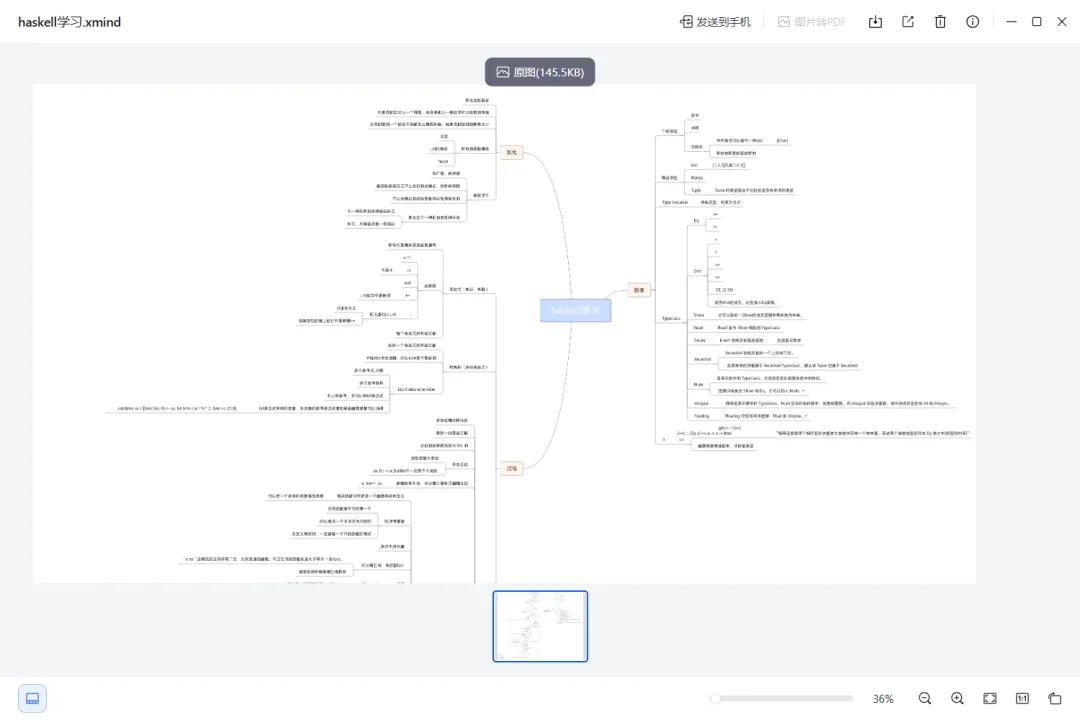
Task: Click the Image to PDF button
Action: coord(811,22)
